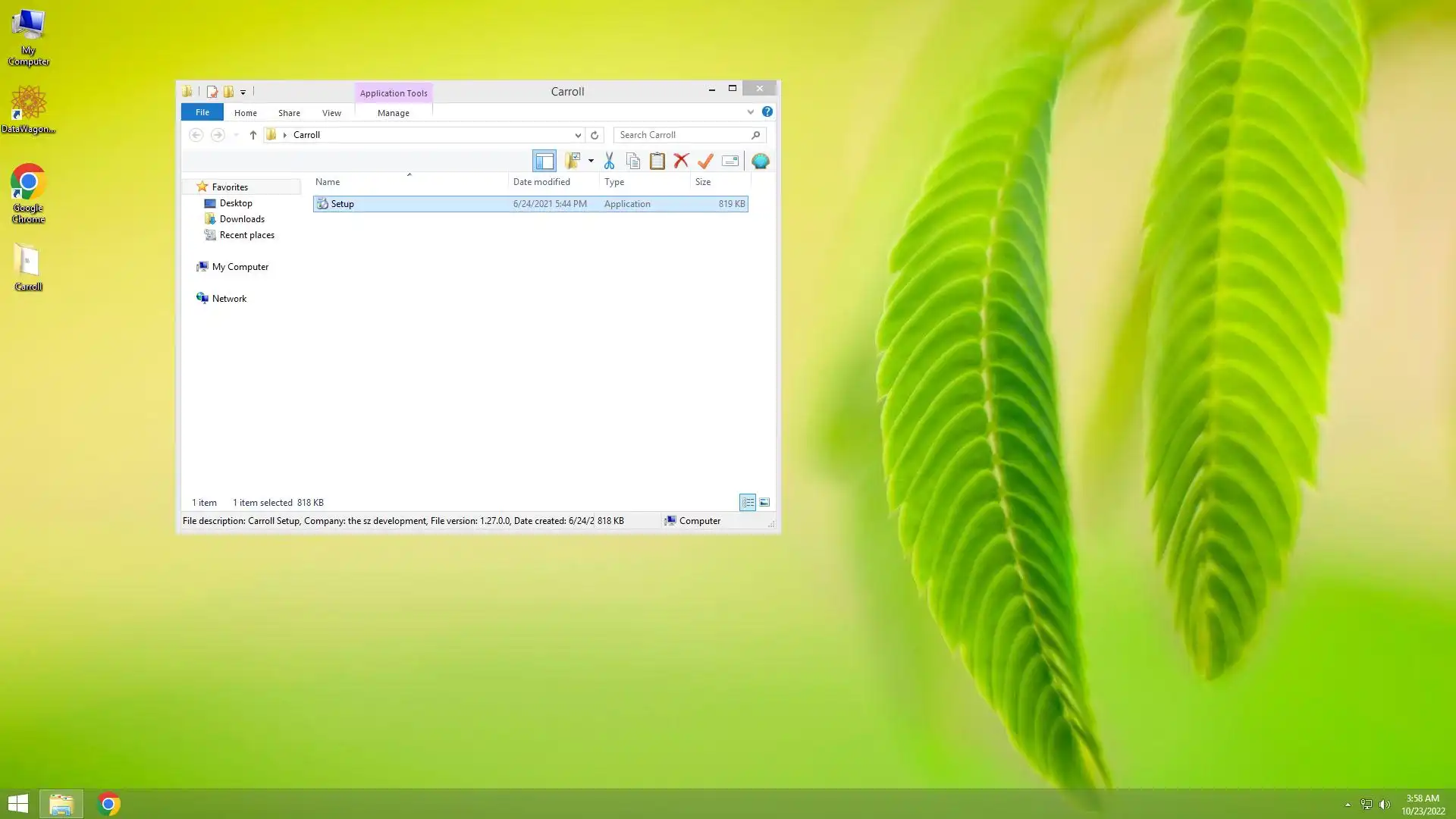Open the File menu
The height and width of the screenshot is (819, 1456).
(x=202, y=112)
